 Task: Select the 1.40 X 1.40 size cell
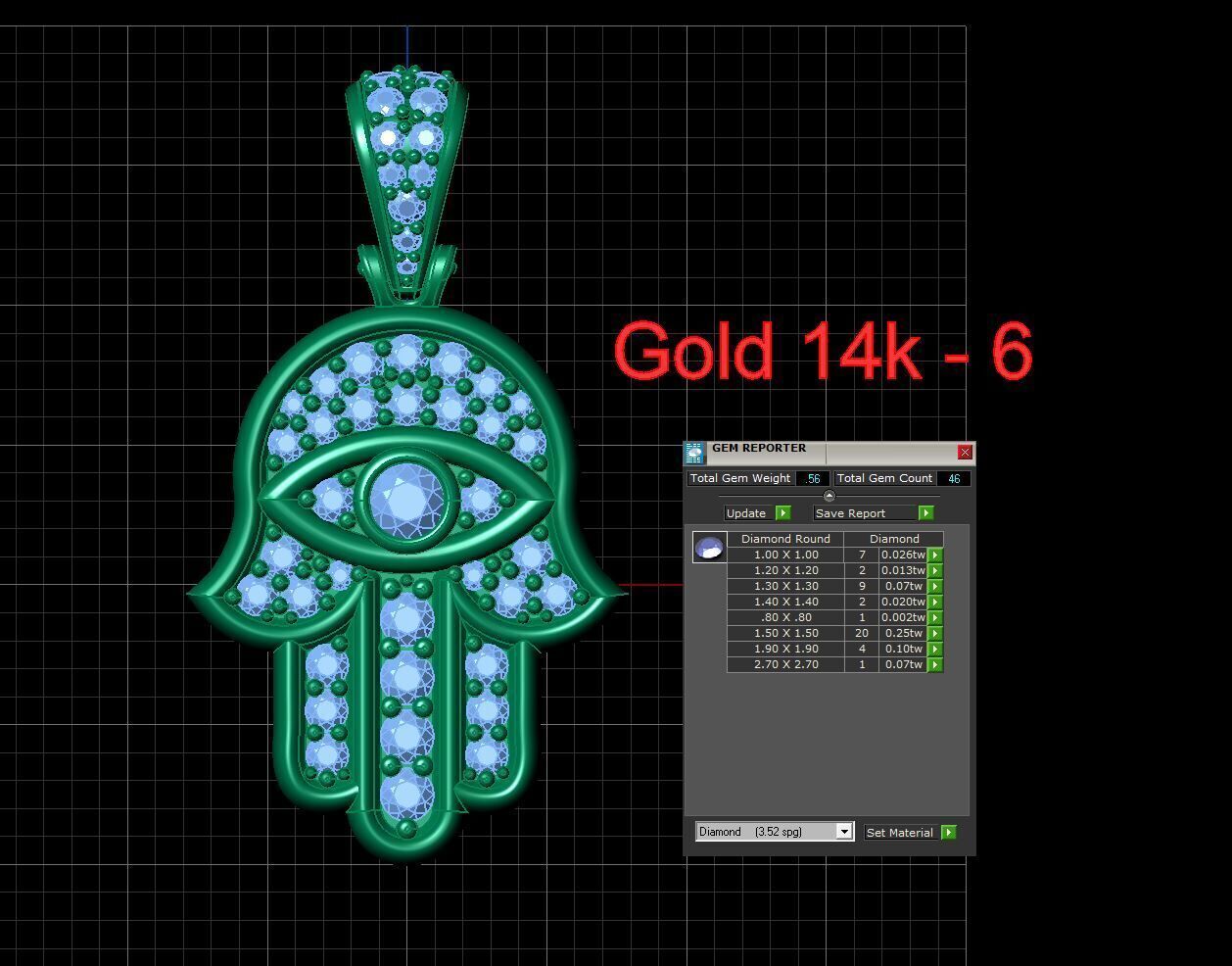(785, 602)
